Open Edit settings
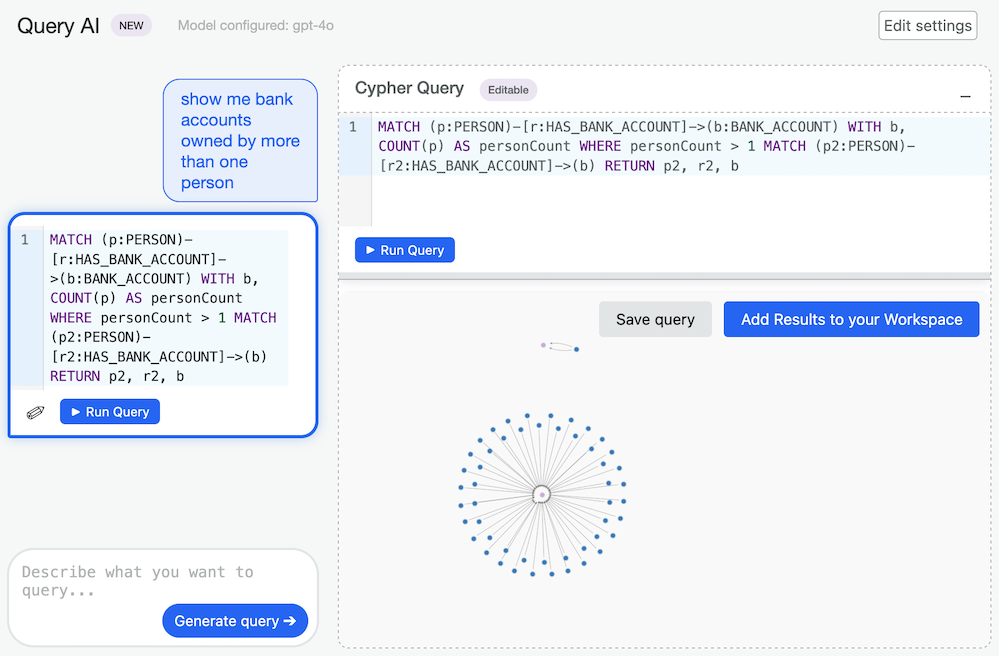This screenshot has height=656, width=1000. click(x=927, y=25)
